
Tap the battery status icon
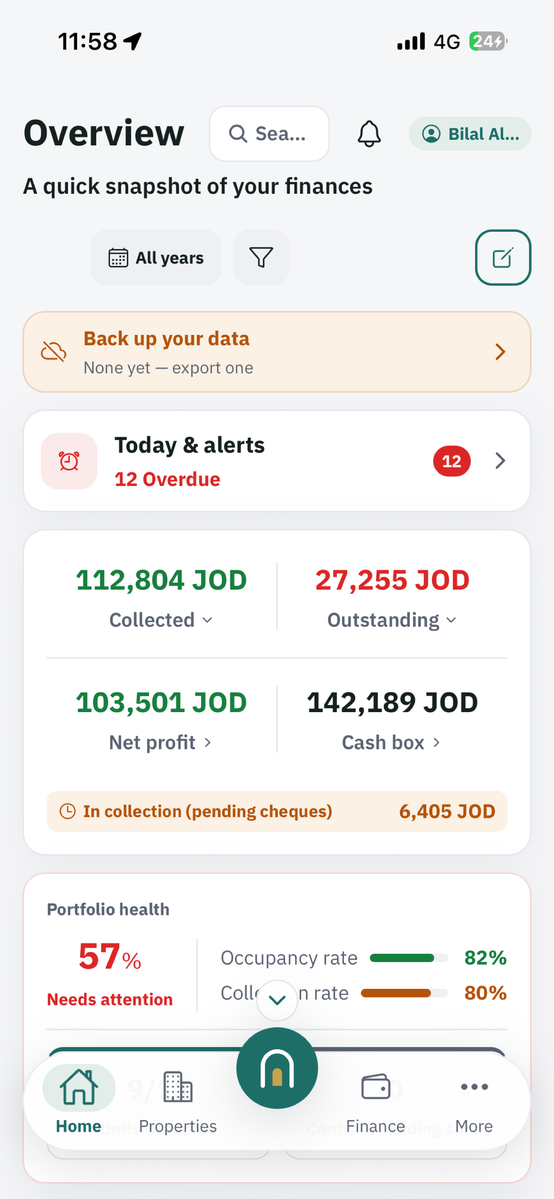(x=488, y=41)
